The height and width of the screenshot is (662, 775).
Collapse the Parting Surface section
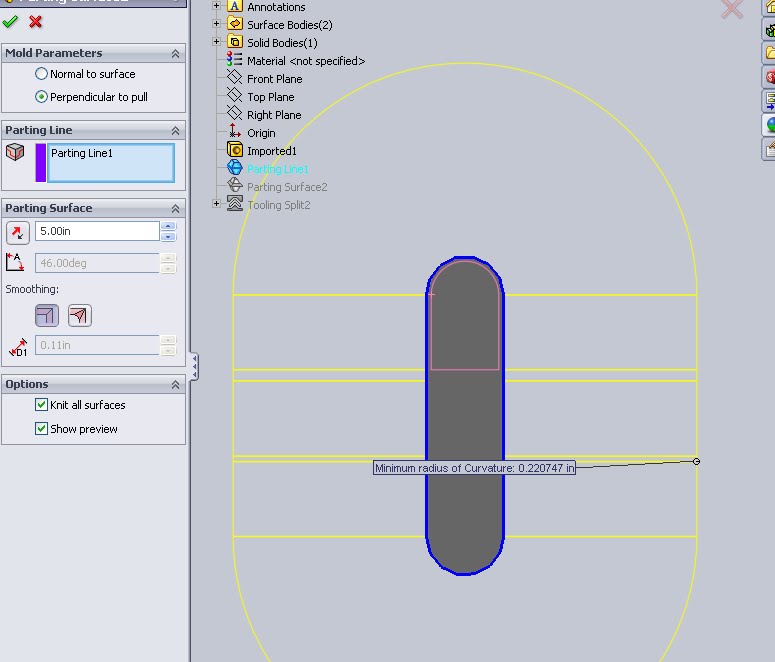(175, 209)
